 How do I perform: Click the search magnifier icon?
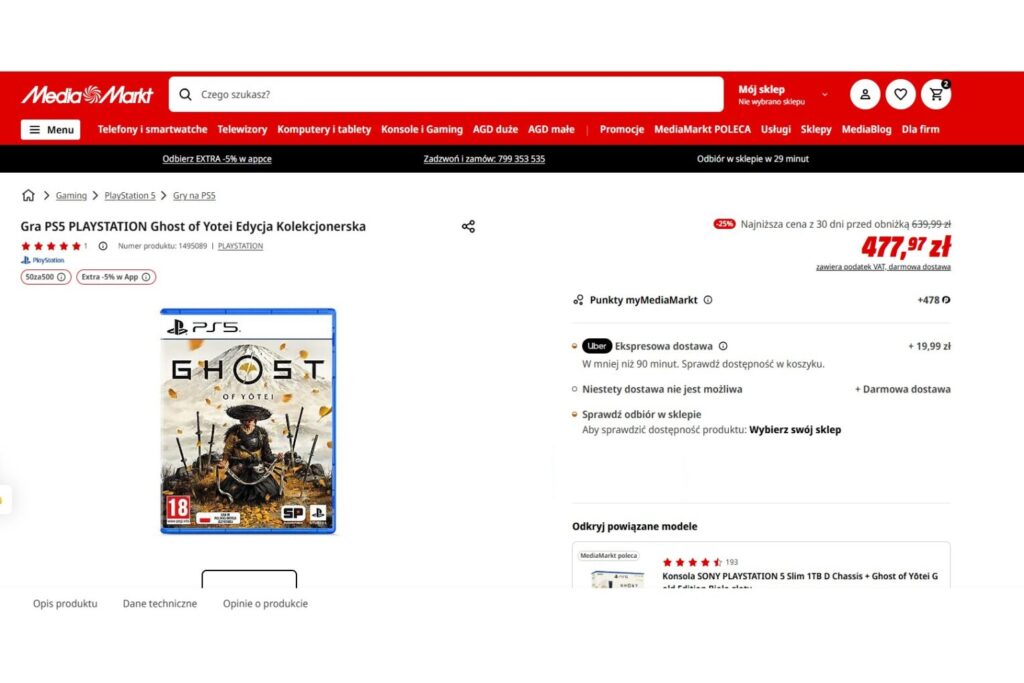coord(185,95)
